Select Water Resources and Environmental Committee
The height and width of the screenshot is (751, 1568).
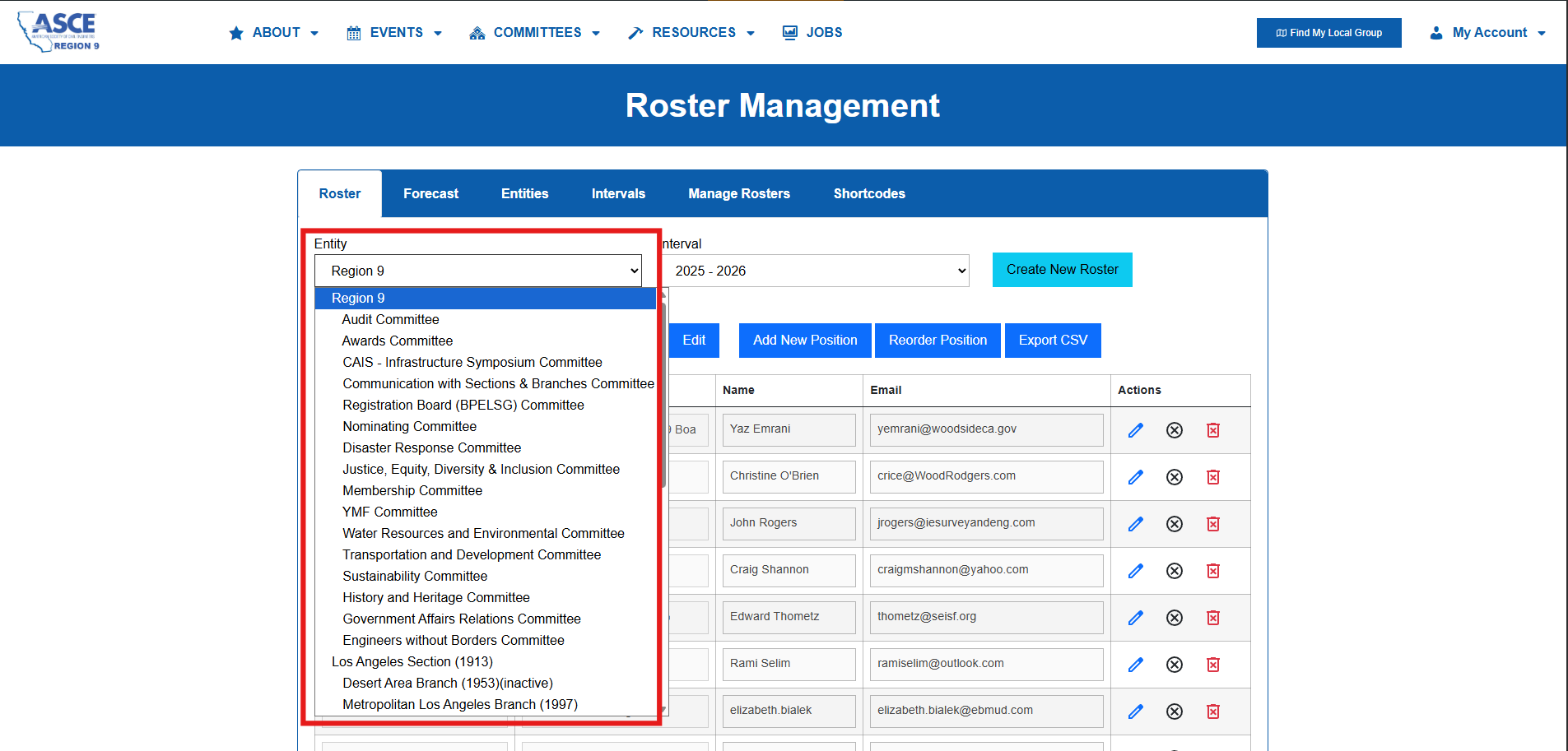pos(486,533)
